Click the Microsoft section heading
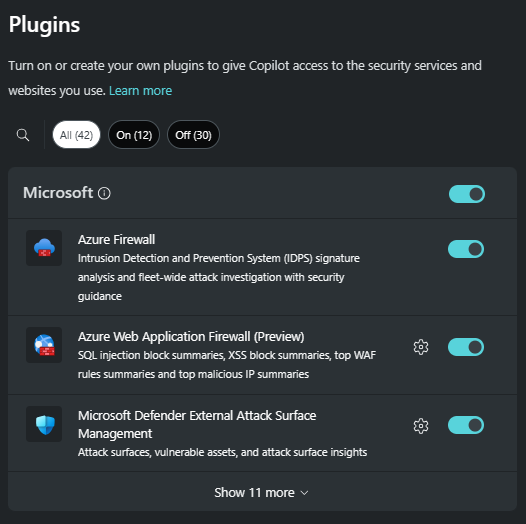The height and width of the screenshot is (524, 526). coord(58,193)
